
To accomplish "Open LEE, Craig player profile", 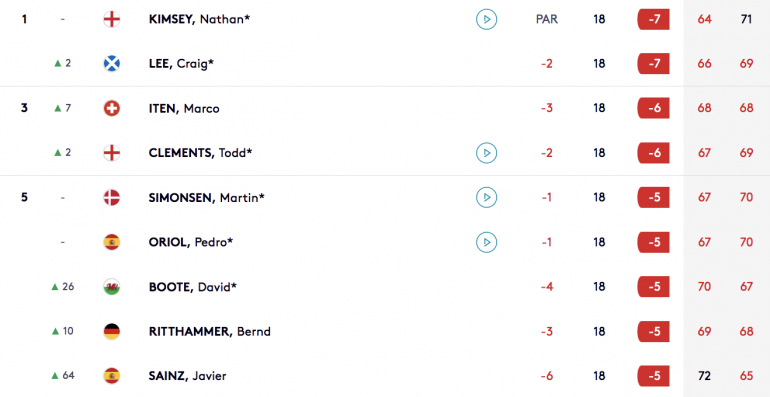I will 181,64.
